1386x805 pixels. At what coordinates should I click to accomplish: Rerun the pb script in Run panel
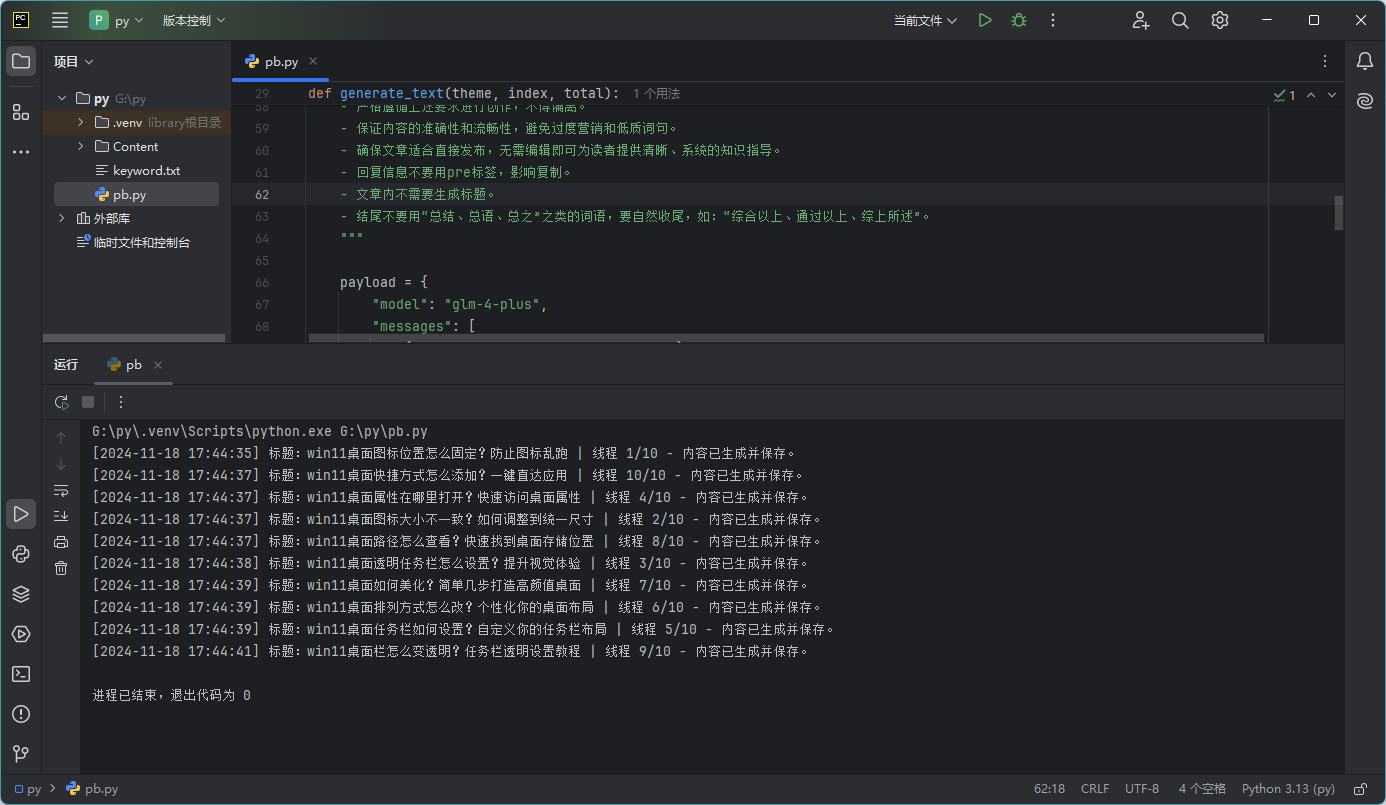(x=61, y=402)
